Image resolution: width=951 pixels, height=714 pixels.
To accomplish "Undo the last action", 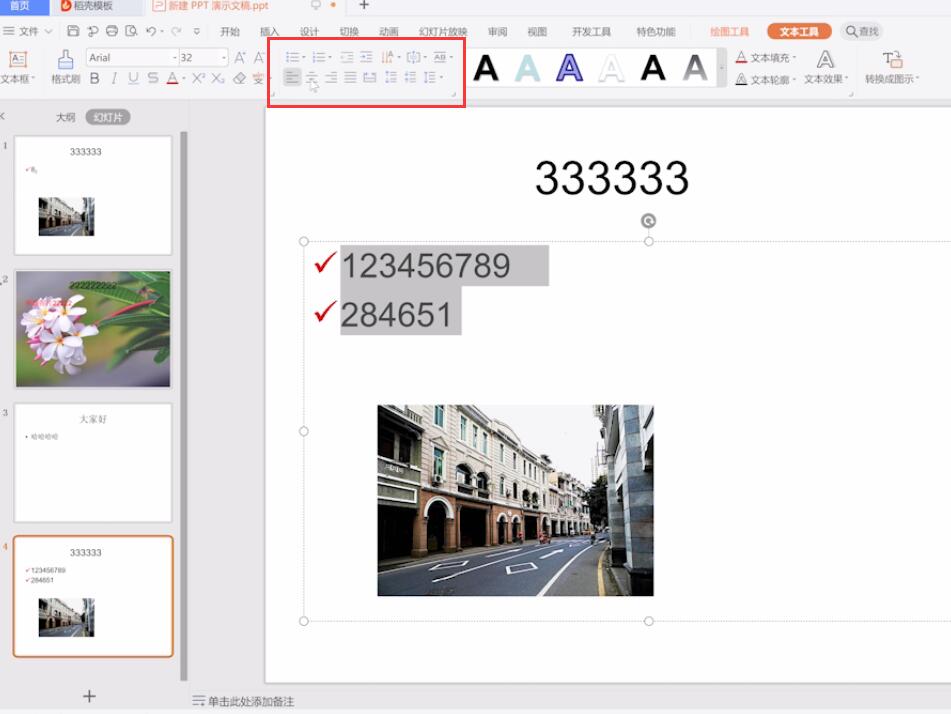I will (151, 31).
